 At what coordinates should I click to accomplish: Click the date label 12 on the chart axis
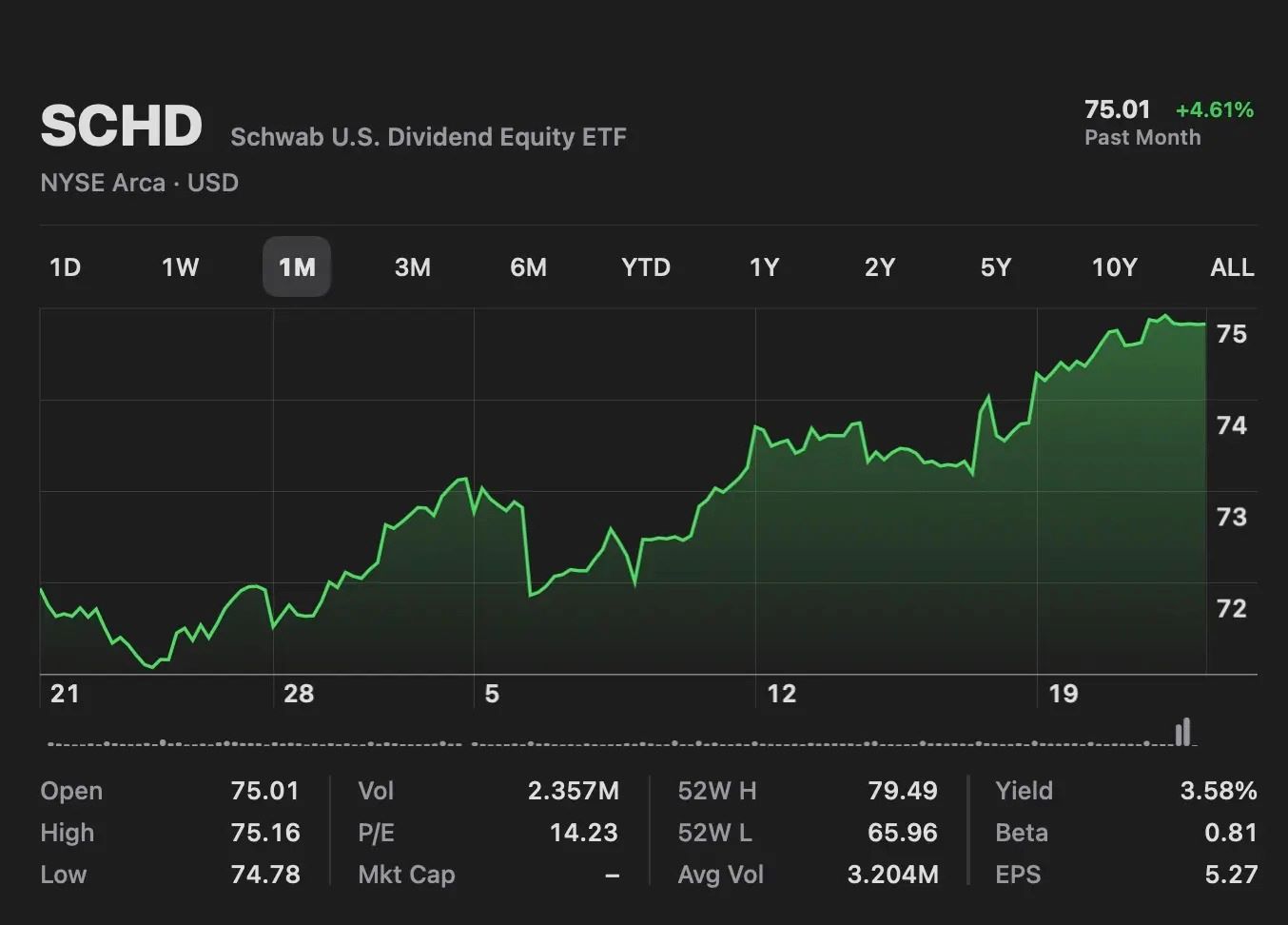pyautogui.click(x=781, y=694)
